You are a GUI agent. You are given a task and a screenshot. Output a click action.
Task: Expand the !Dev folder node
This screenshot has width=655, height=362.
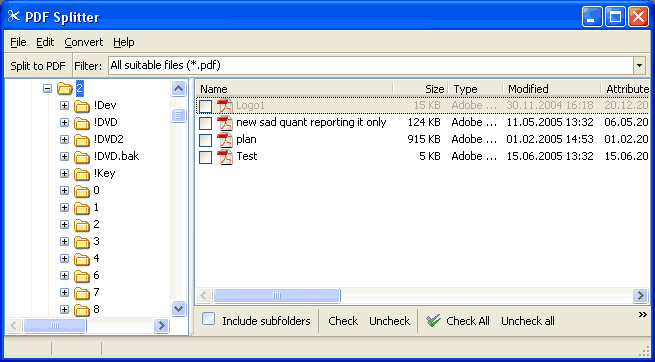pyautogui.click(x=64, y=106)
